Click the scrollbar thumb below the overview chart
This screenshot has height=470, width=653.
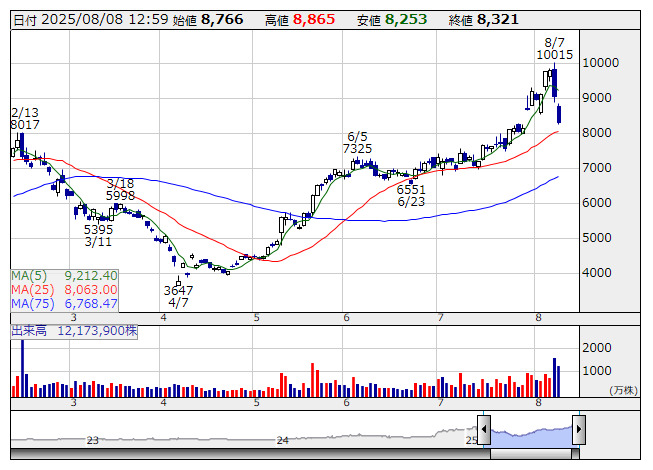pyautogui.click(x=531, y=455)
